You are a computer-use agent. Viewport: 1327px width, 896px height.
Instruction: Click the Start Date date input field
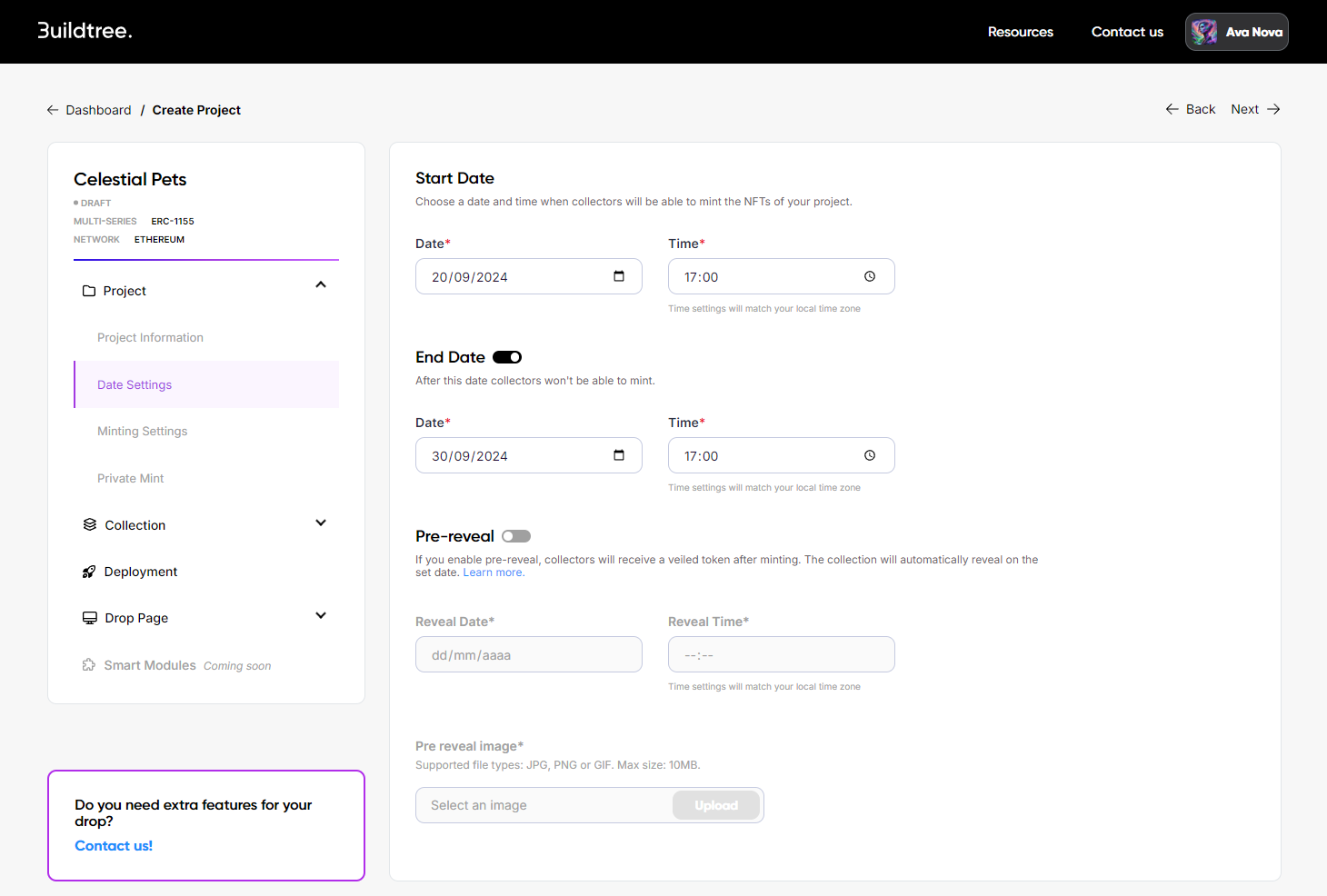(x=509, y=277)
